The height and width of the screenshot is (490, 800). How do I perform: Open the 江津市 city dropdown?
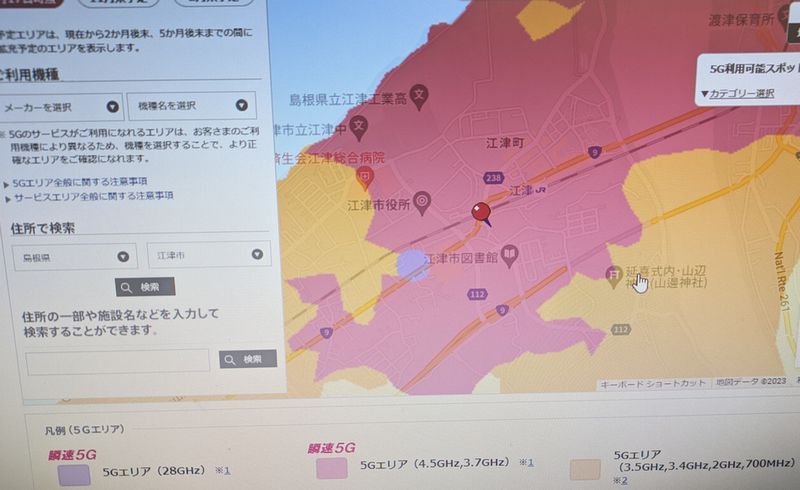(x=209, y=255)
